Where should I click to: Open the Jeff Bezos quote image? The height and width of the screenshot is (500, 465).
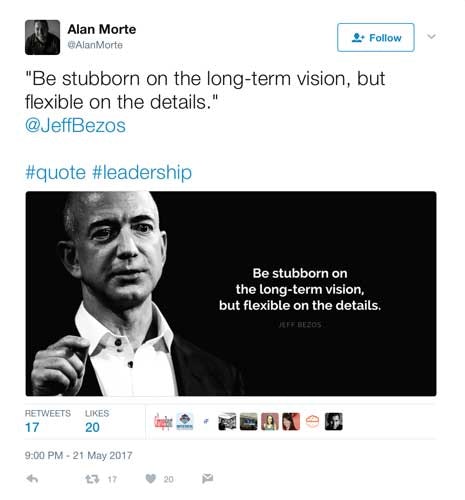[231, 294]
